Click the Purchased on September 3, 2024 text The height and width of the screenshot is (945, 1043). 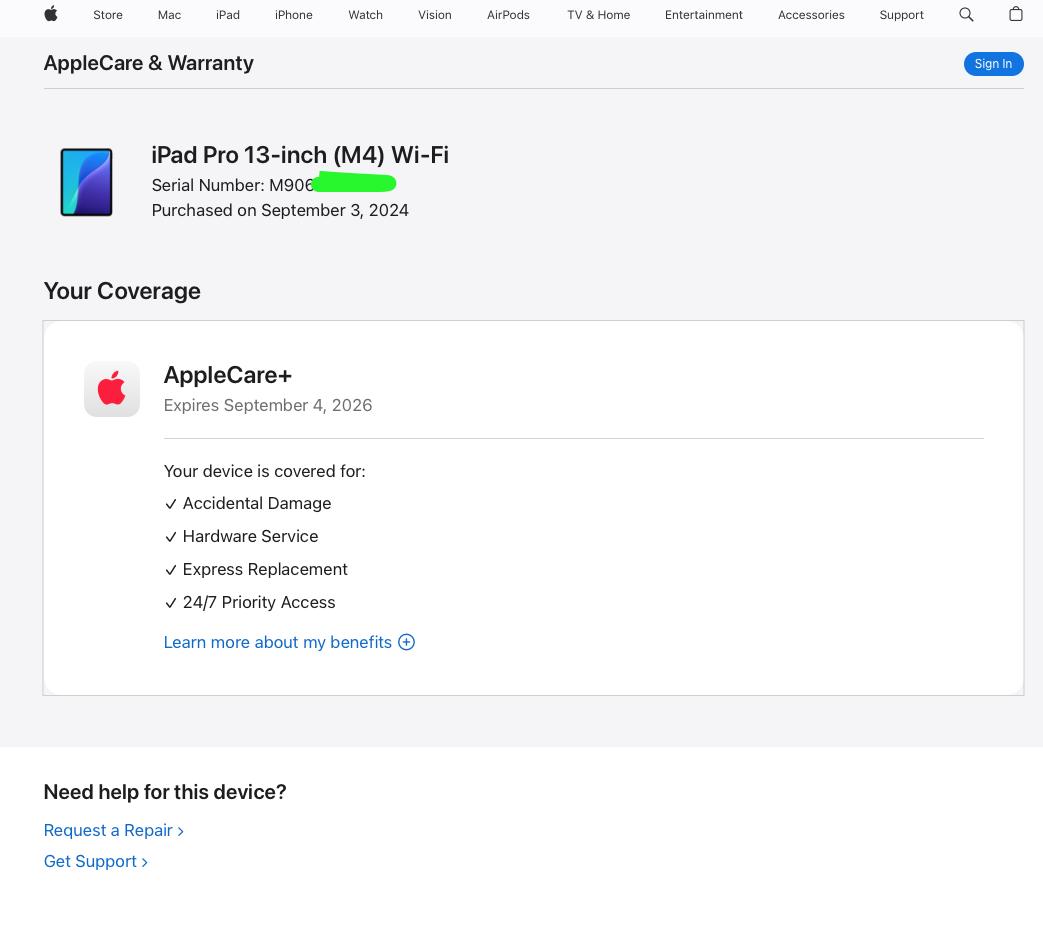(280, 211)
